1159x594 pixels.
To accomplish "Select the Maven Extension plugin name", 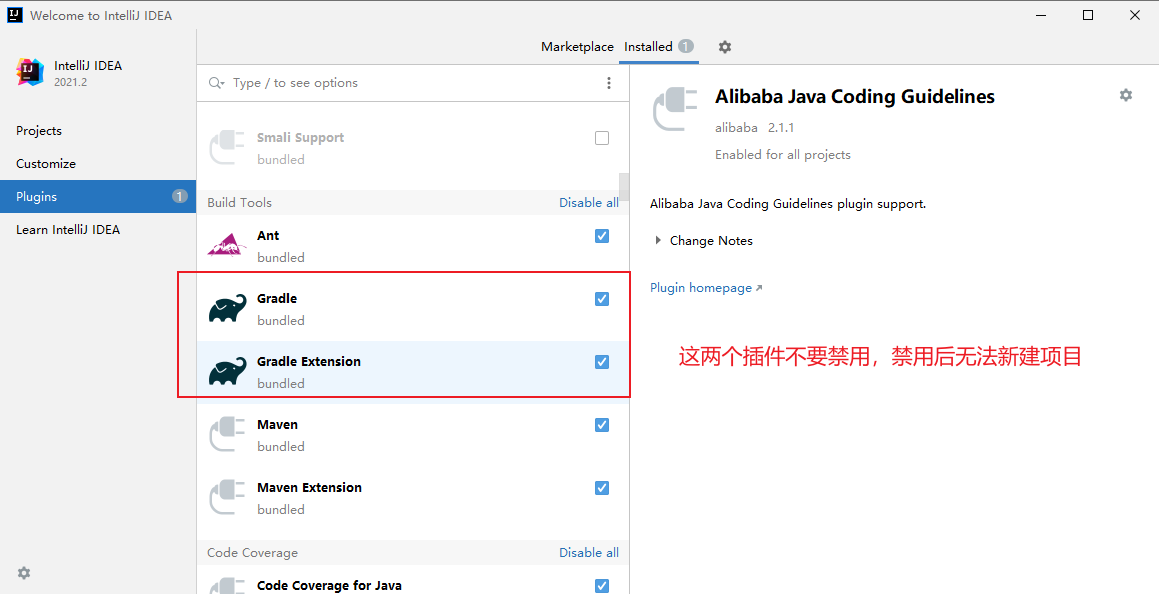I will [x=309, y=488].
